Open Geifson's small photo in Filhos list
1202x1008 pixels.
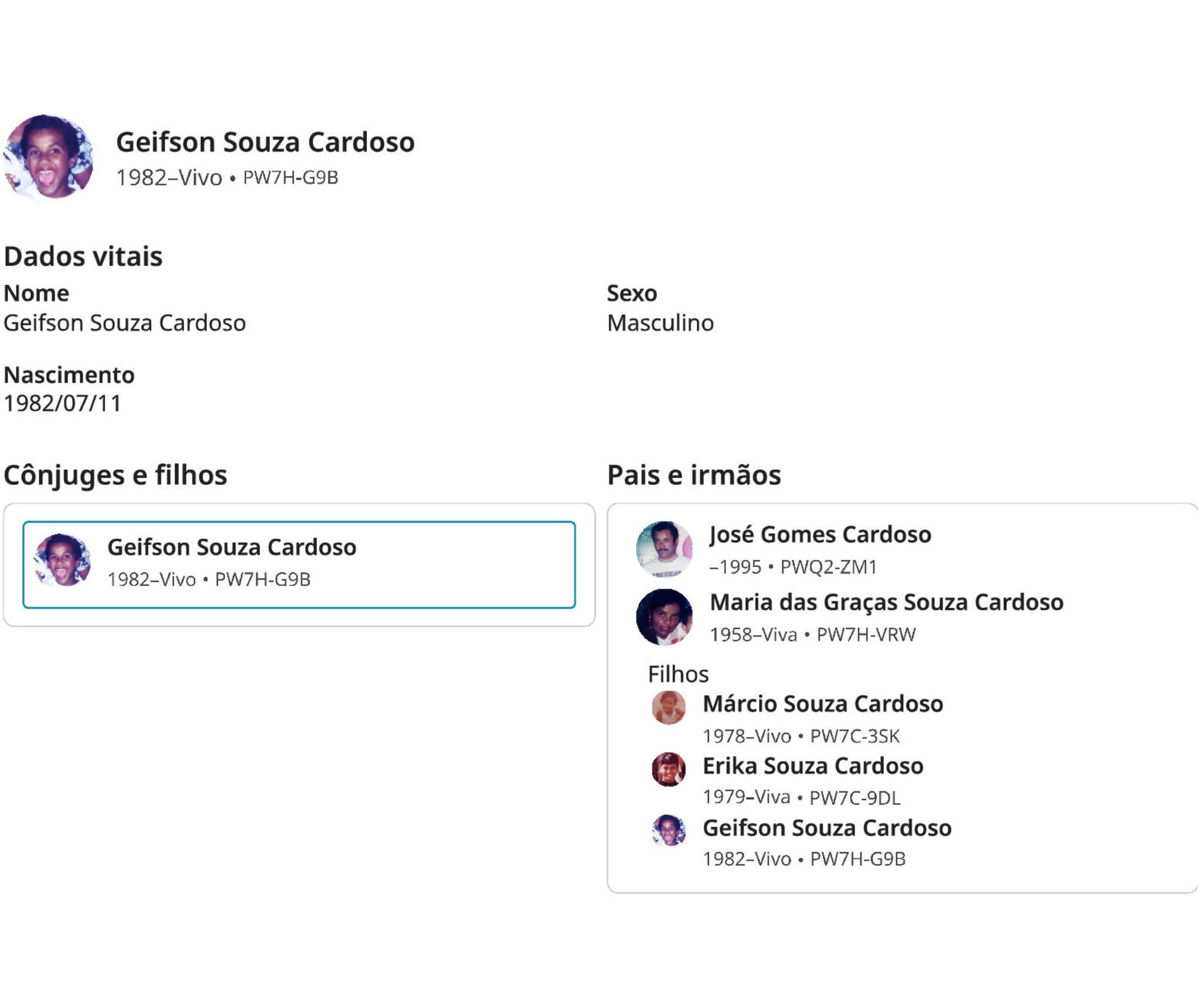click(x=668, y=830)
